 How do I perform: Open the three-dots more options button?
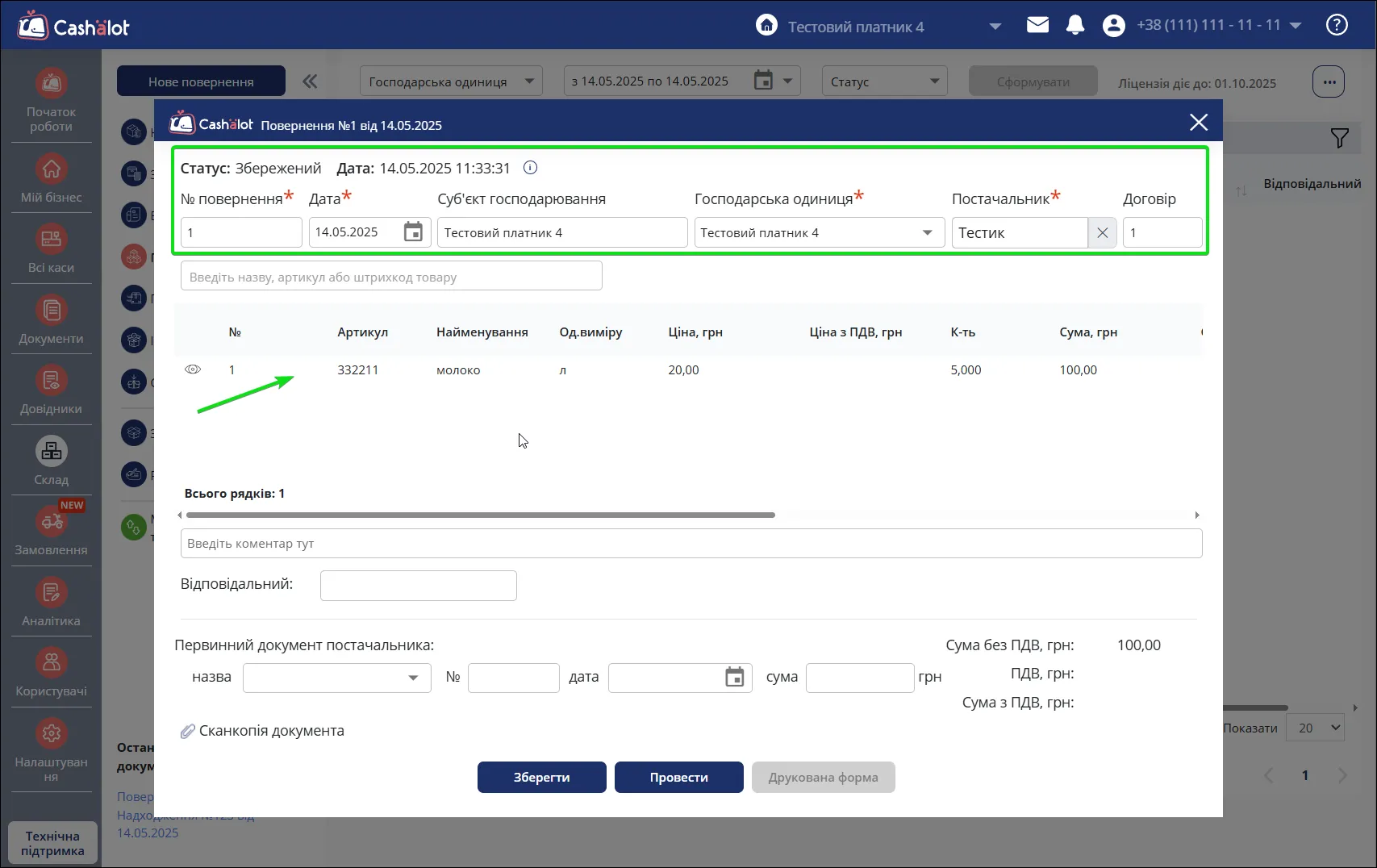point(1329,81)
